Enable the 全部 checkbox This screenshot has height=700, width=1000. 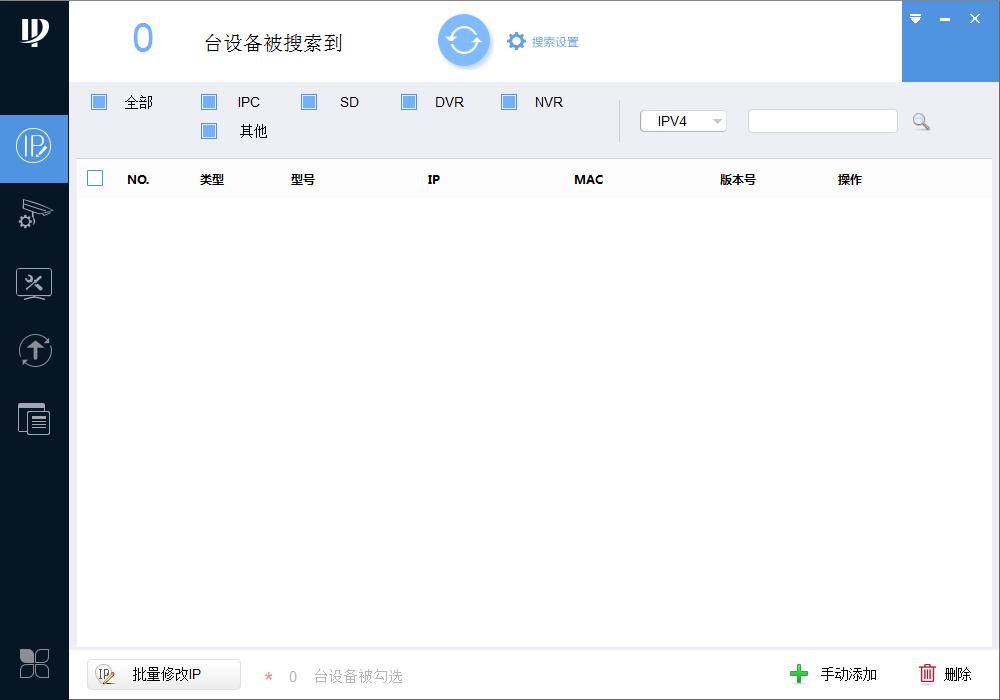click(x=98, y=101)
